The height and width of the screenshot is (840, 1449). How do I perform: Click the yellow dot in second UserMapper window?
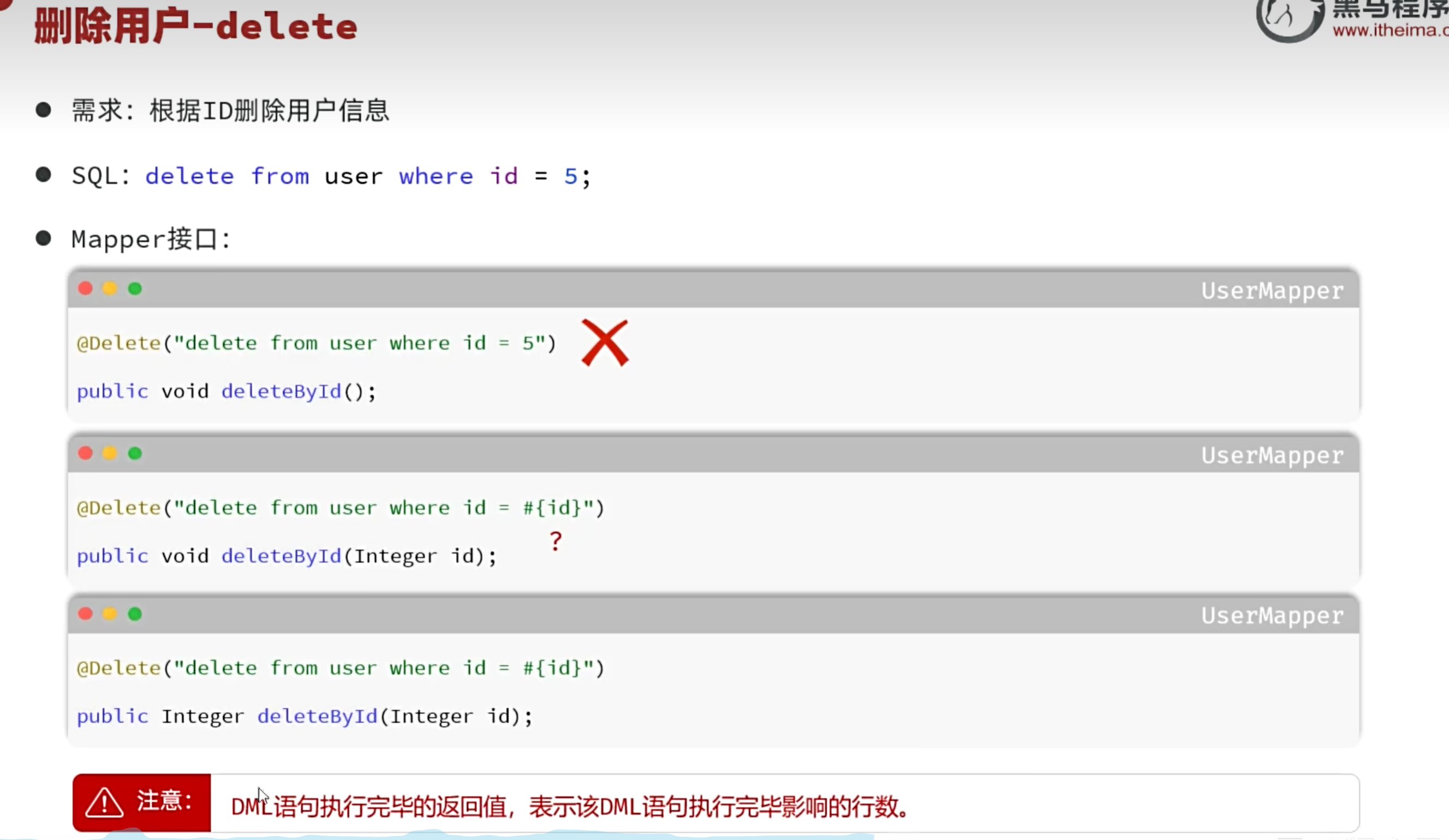110,453
